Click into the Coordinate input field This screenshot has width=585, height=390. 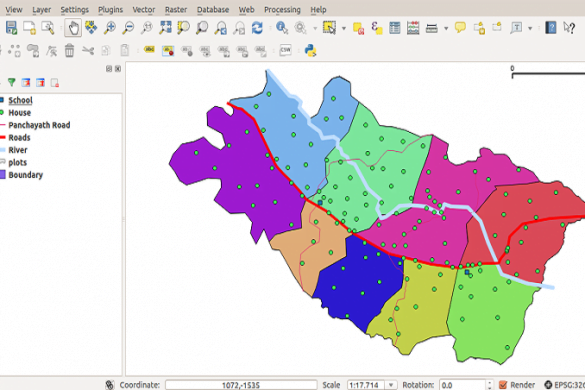(x=241, y=385)
